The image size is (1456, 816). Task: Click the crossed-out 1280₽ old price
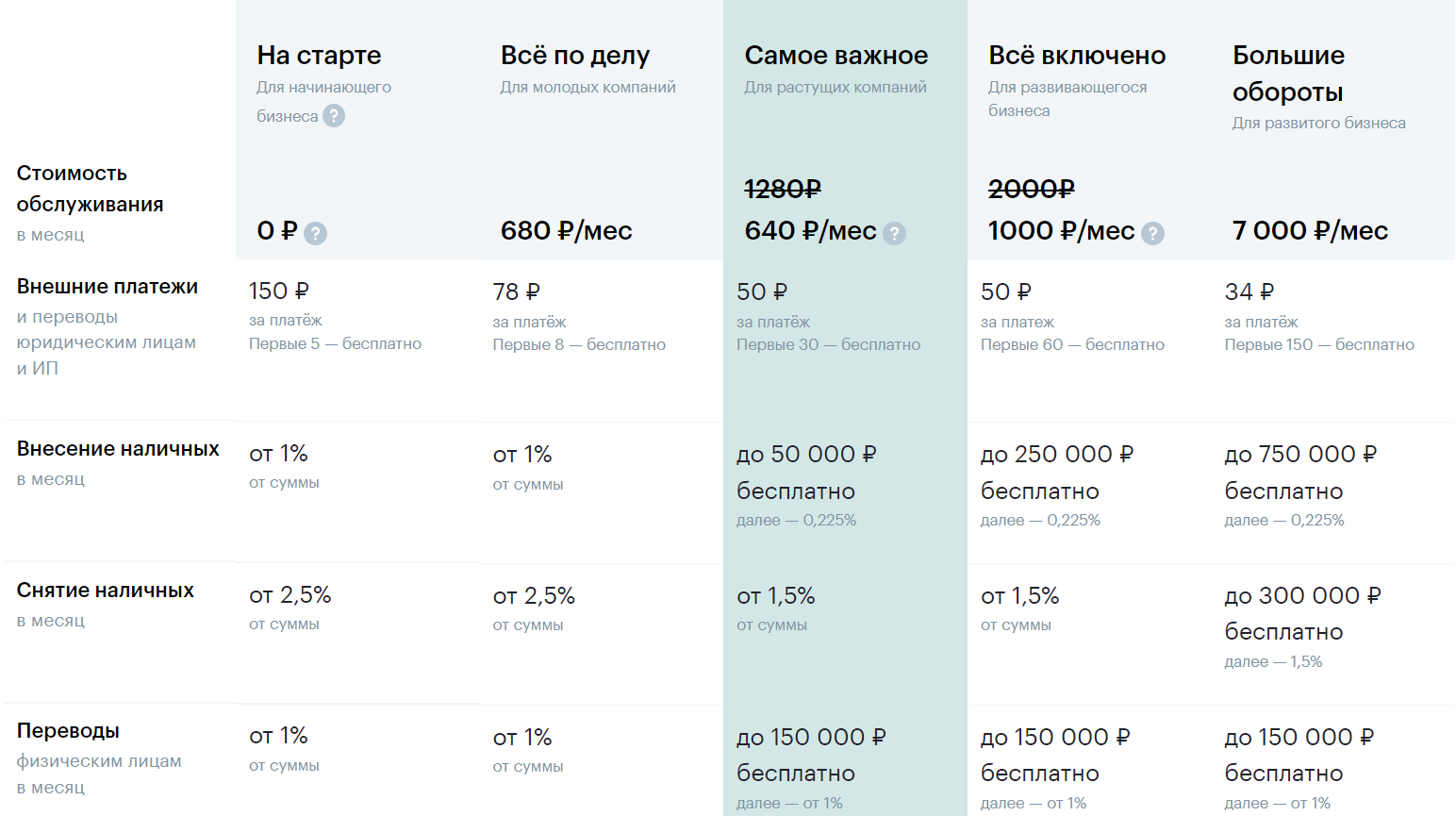(x=783, y=190)
